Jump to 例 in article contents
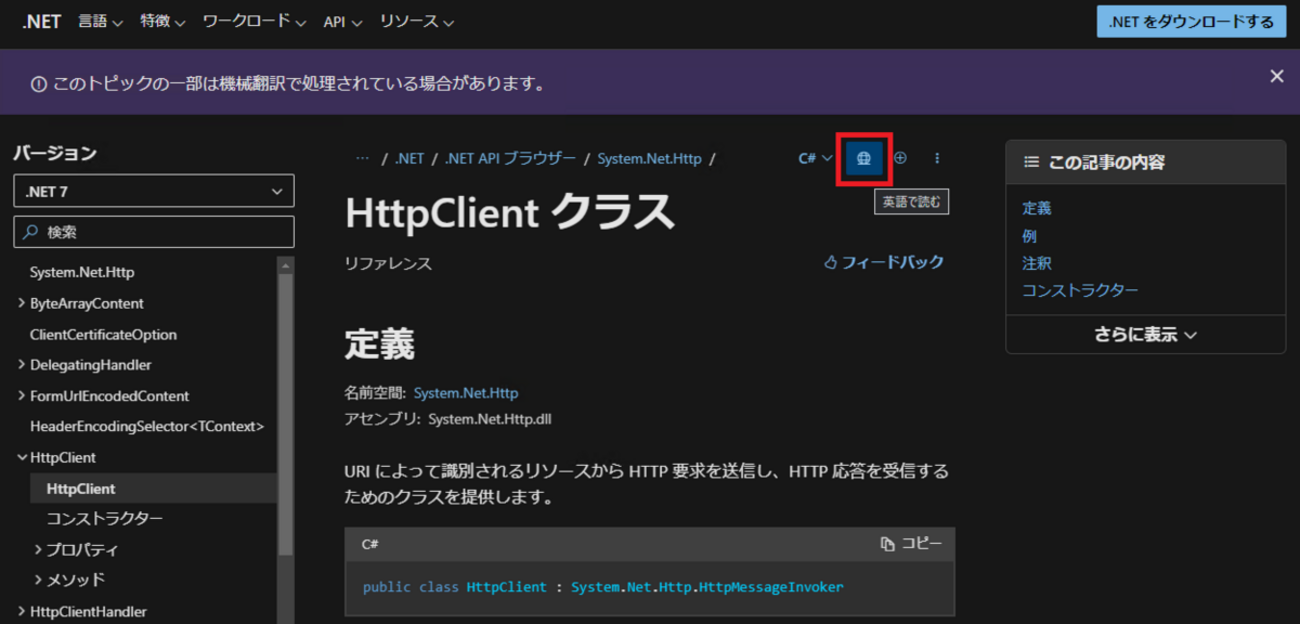 tap(1029, 236)
